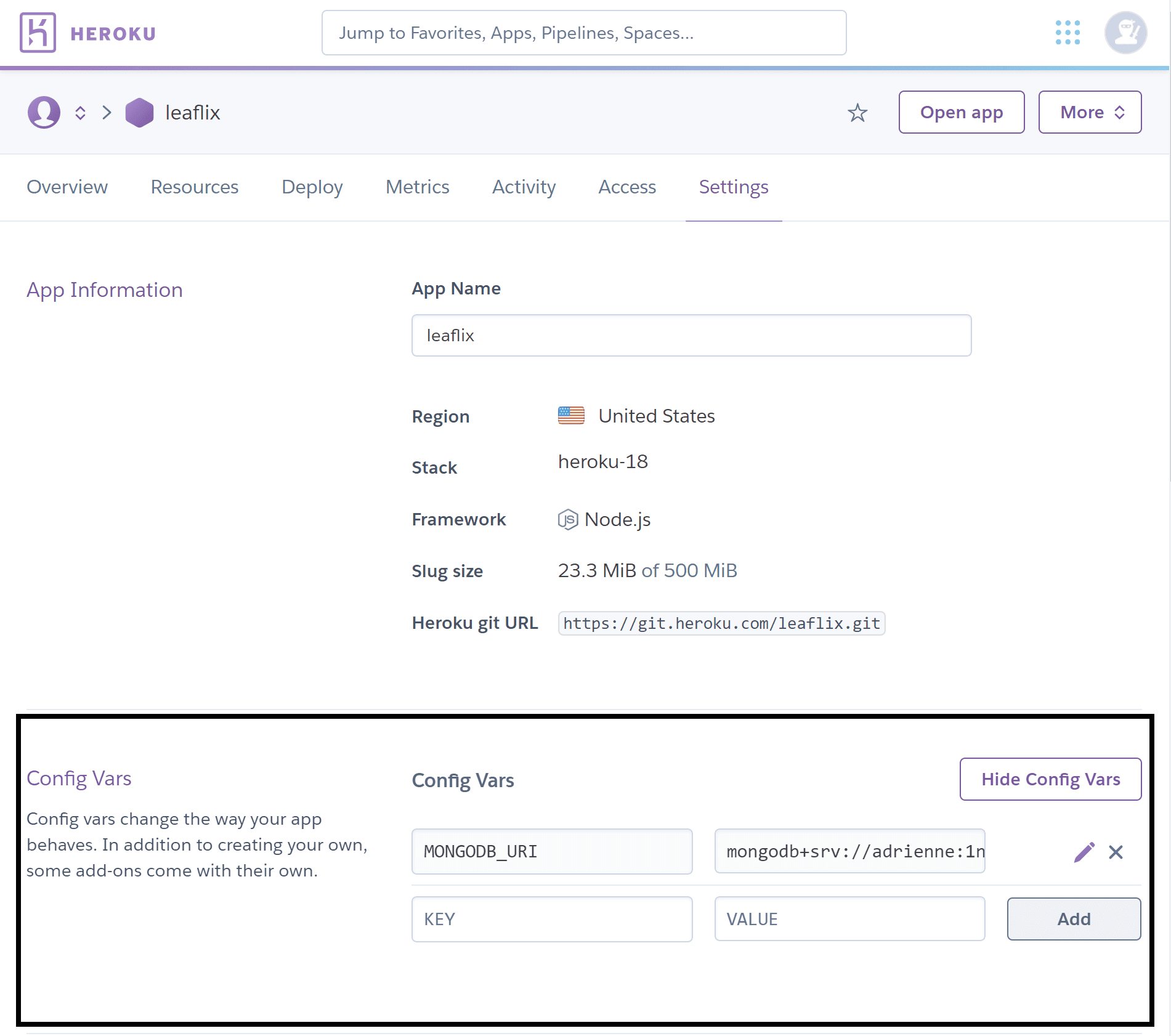Click the personal account avatar in breadcrumb

(44, 112)
